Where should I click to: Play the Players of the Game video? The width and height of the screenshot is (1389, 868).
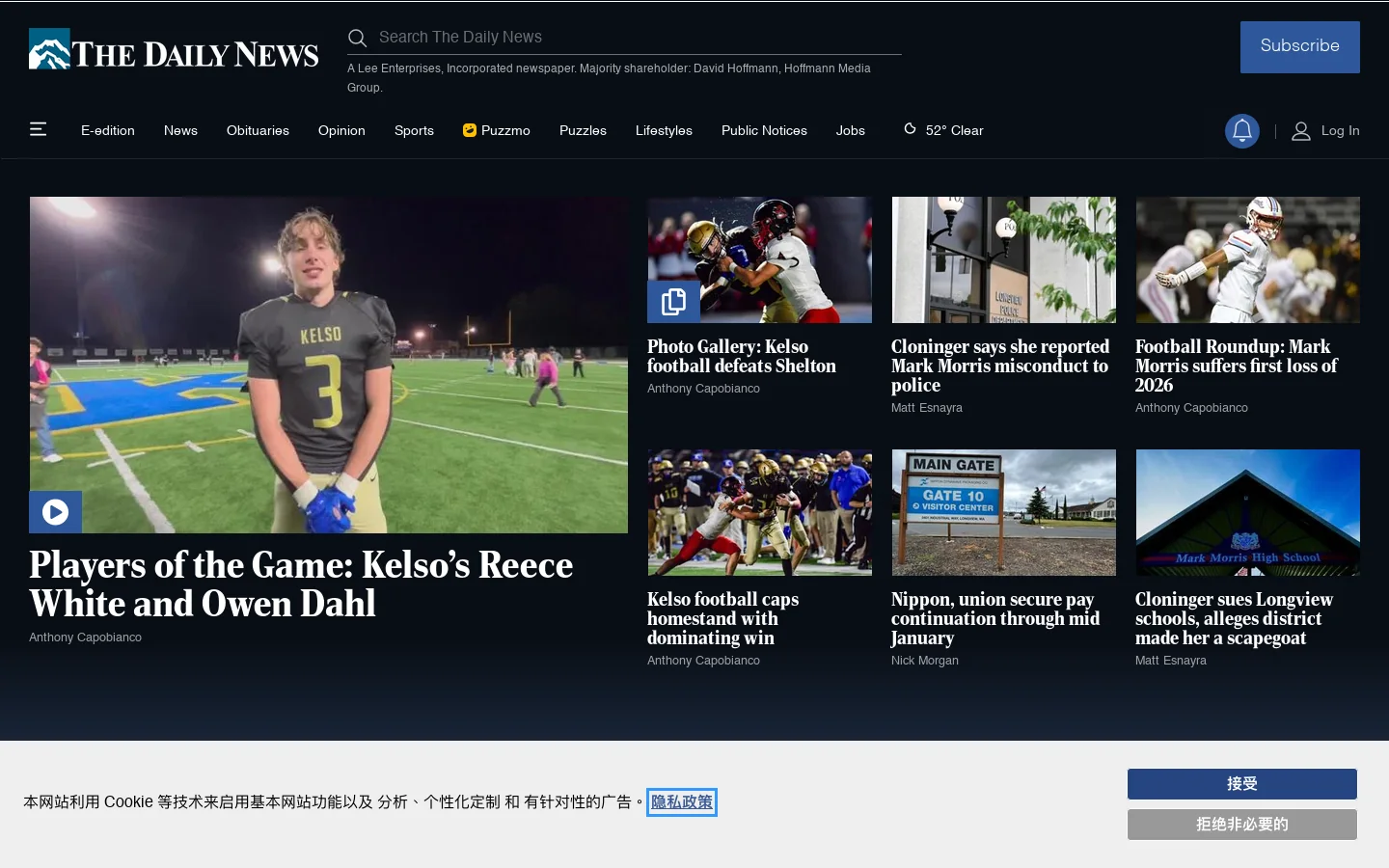click(x=55, y=512)
